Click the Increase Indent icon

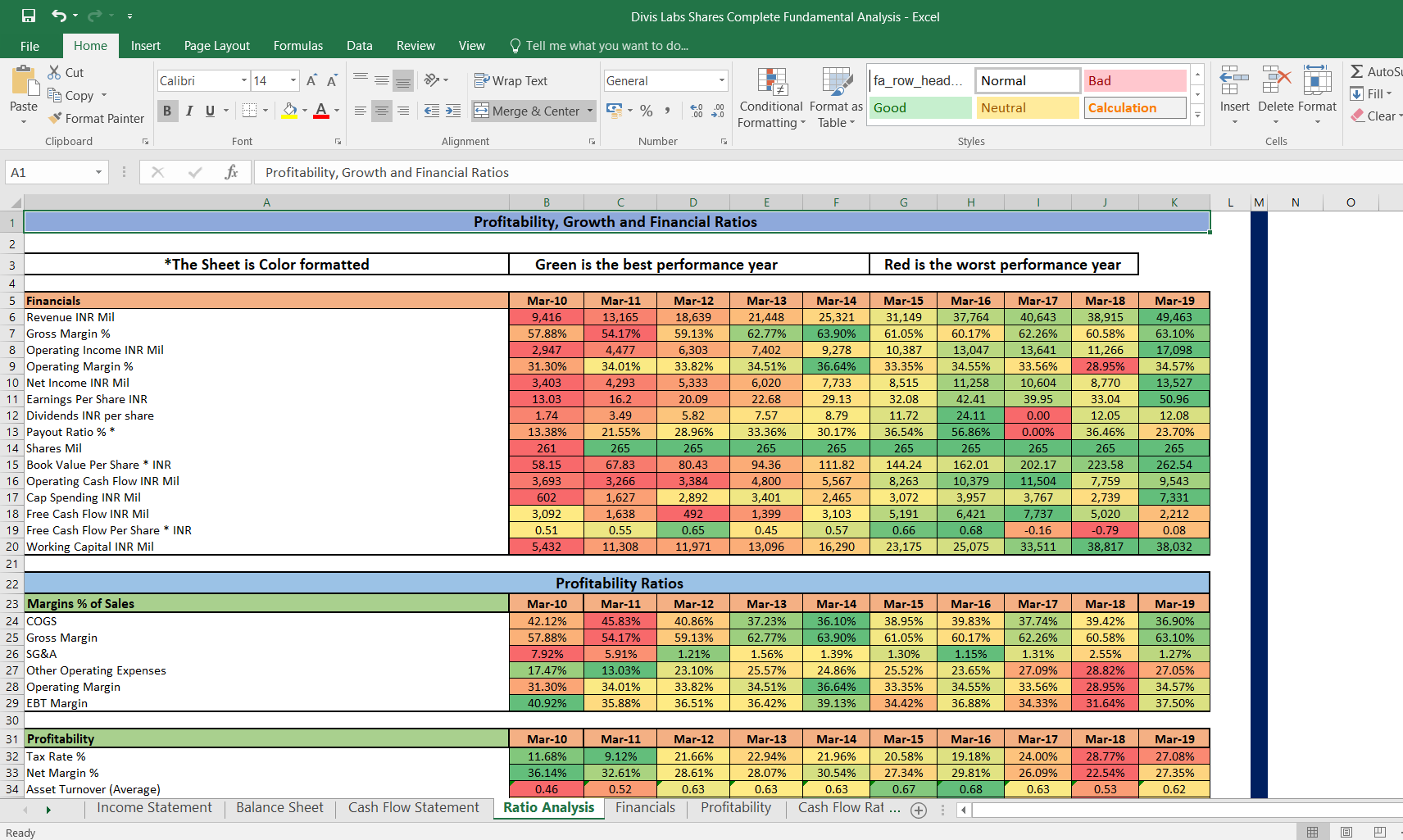coord(452,111)
